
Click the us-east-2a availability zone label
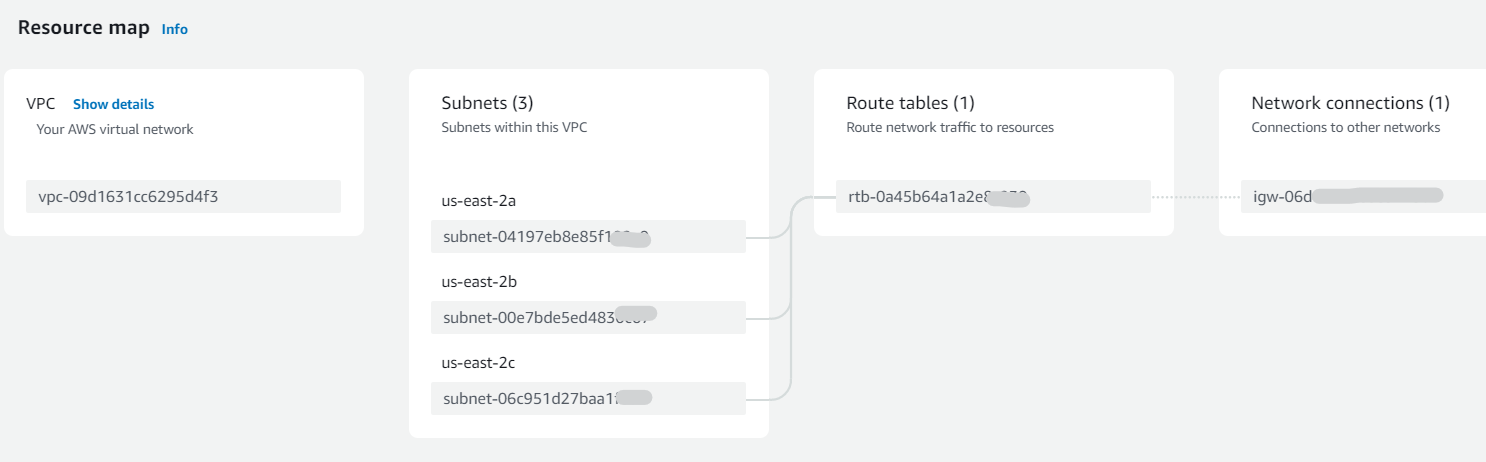[479, 201]
